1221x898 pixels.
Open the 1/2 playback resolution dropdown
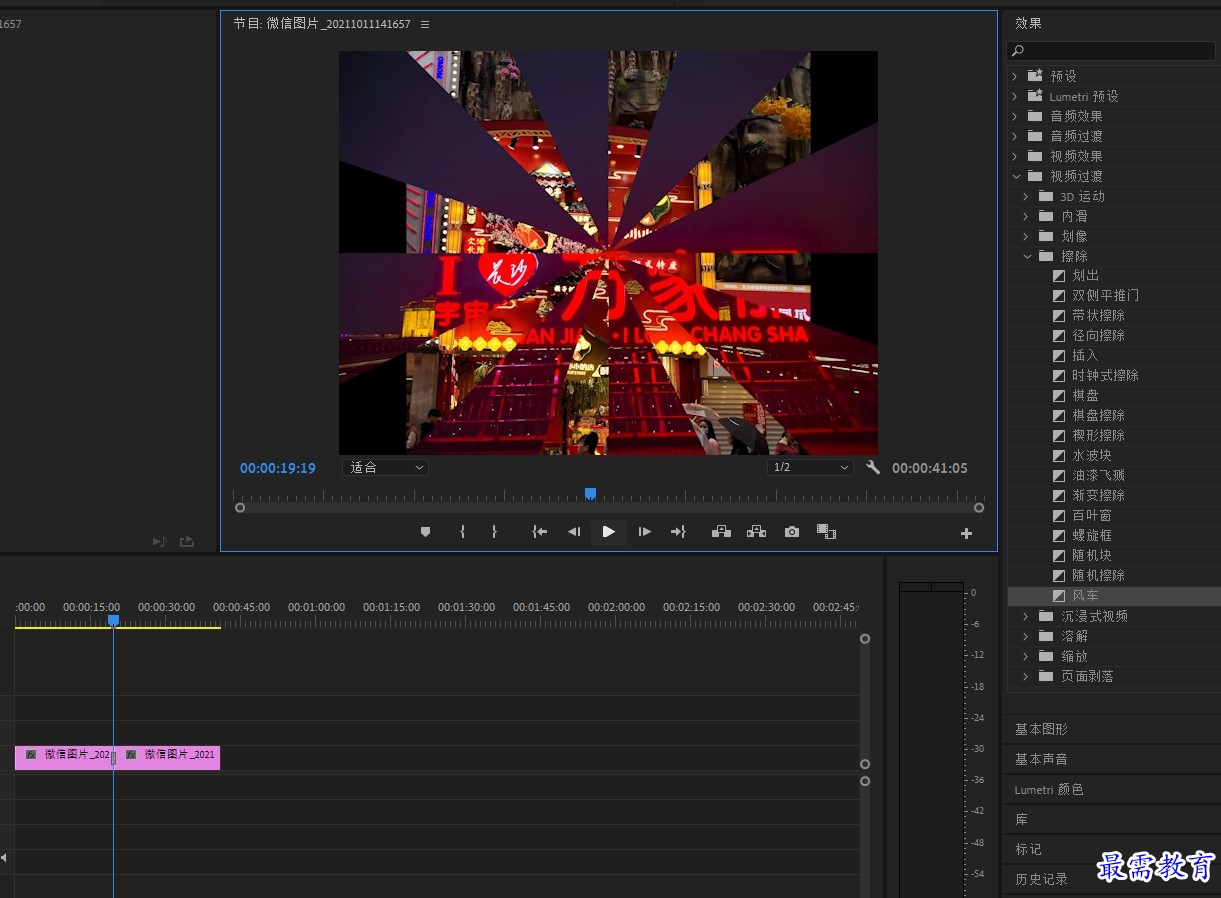[810, 467]
